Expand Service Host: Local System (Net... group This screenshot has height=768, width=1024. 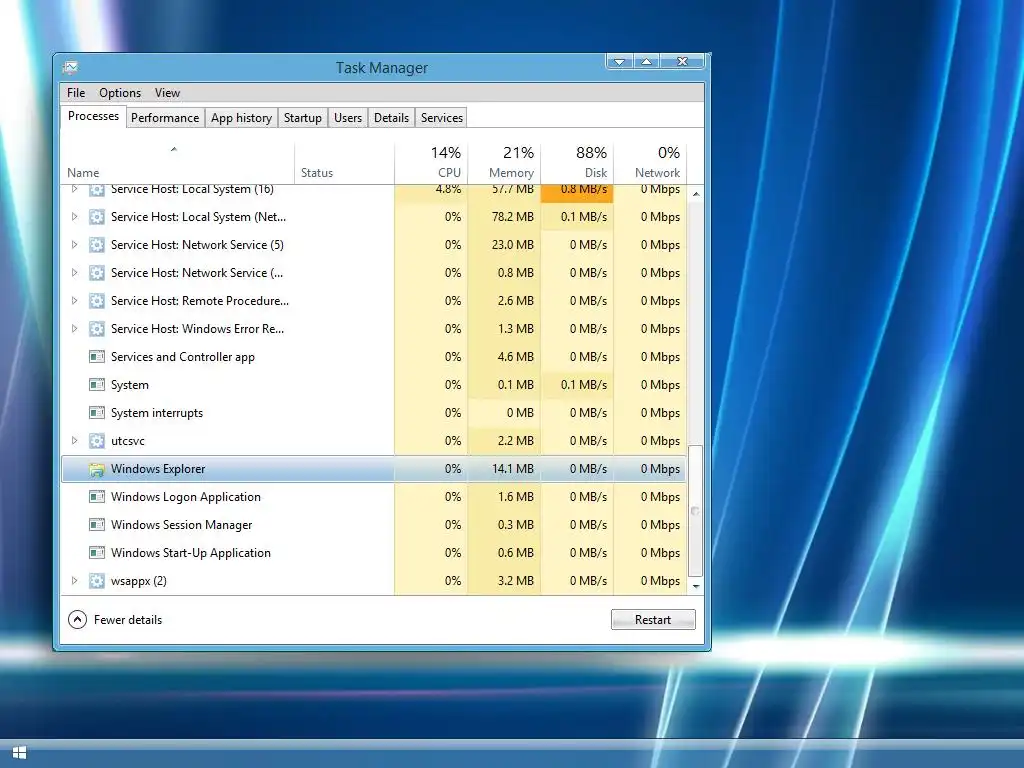pyautogui.click(x=74, y=217)
